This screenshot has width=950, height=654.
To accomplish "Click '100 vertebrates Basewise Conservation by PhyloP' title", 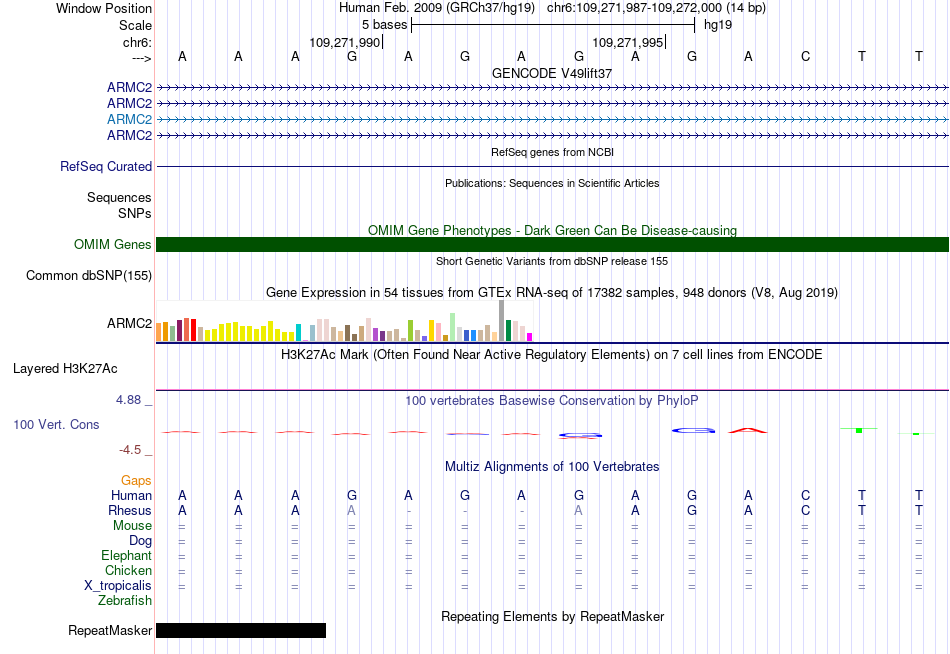I will (552, 401).
